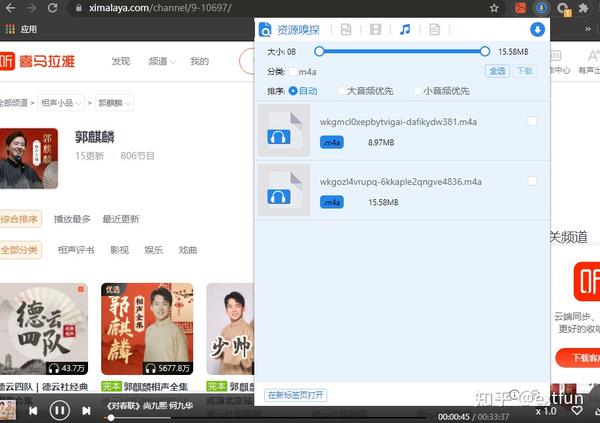Click the 下载 button in sniffer panel
600x423 pixels.
[x=525, y=71]
